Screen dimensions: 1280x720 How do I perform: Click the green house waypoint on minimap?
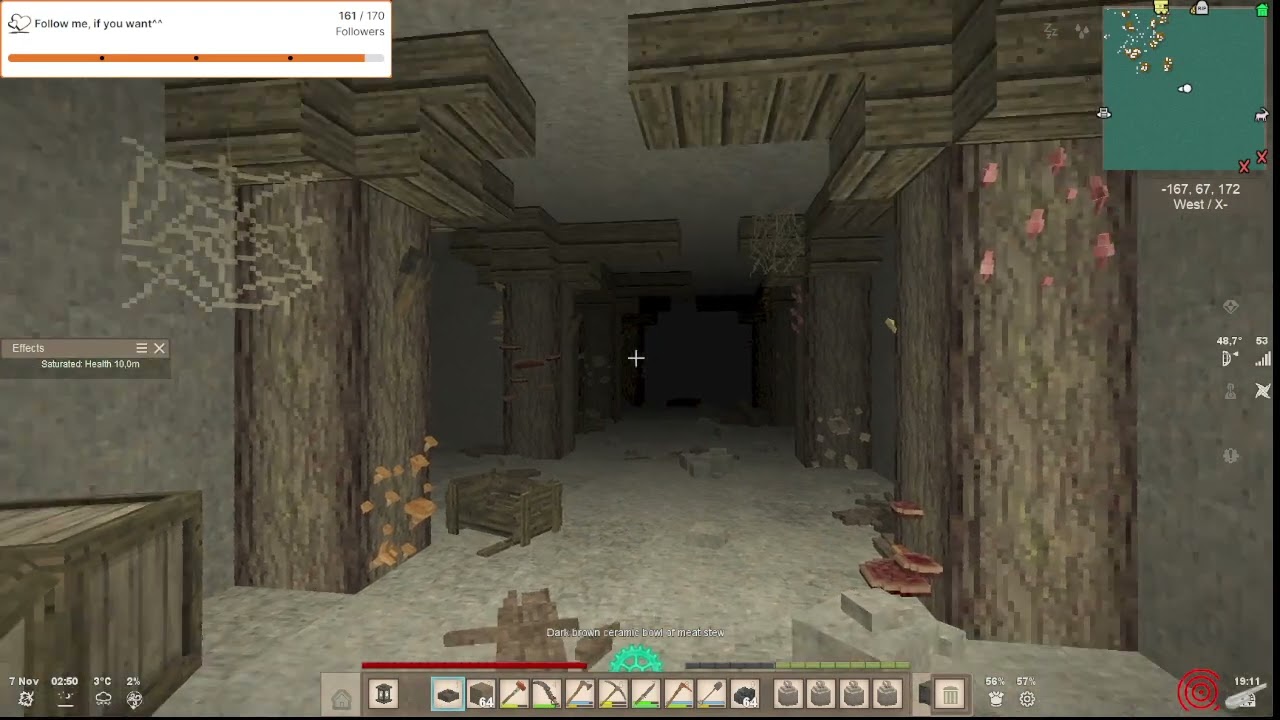pyautogui.click(x=1261, y=9)
